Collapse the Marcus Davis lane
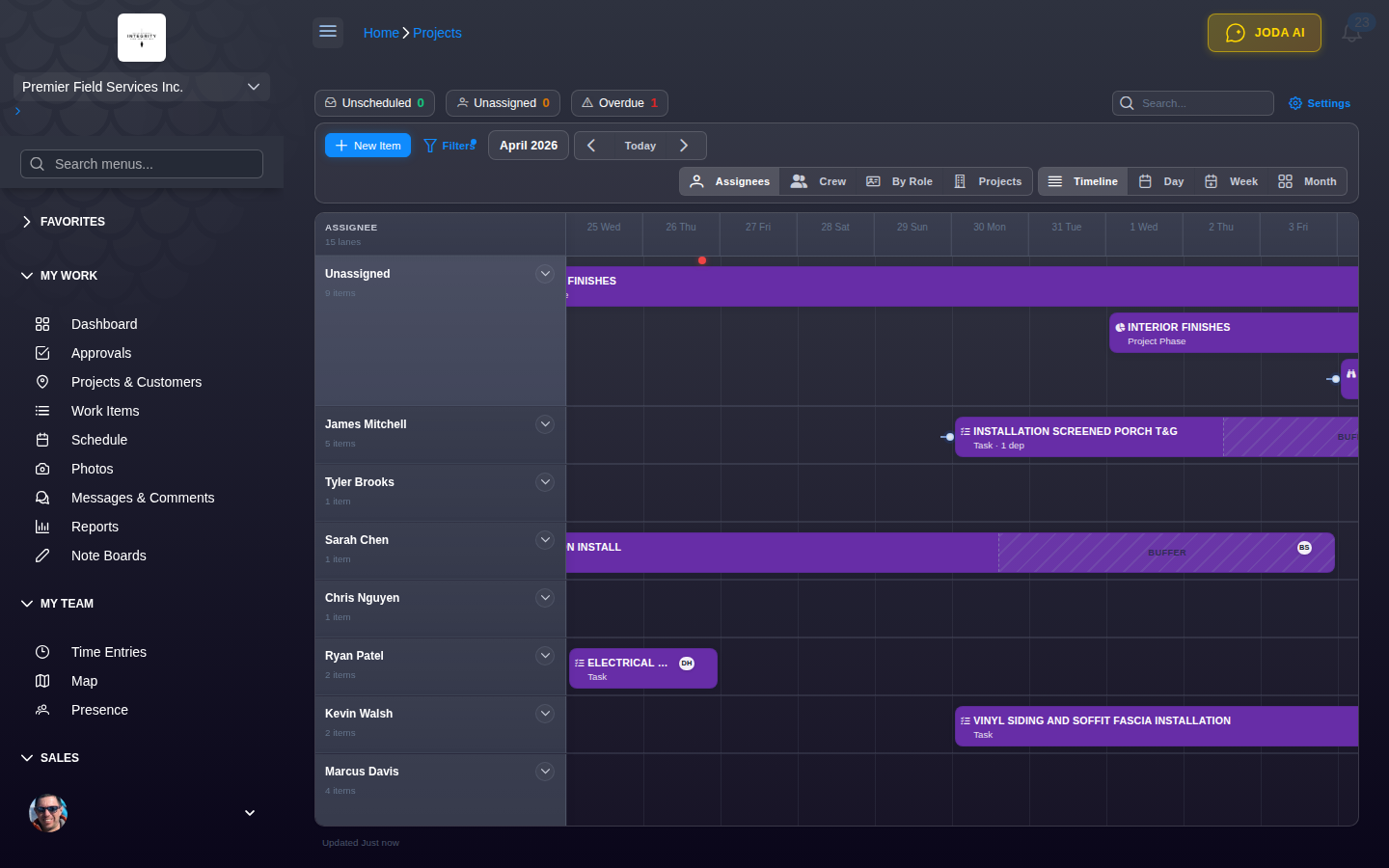Image resolution: width=1389 pixels, height=868 pixels. click(x=545, y=772)
